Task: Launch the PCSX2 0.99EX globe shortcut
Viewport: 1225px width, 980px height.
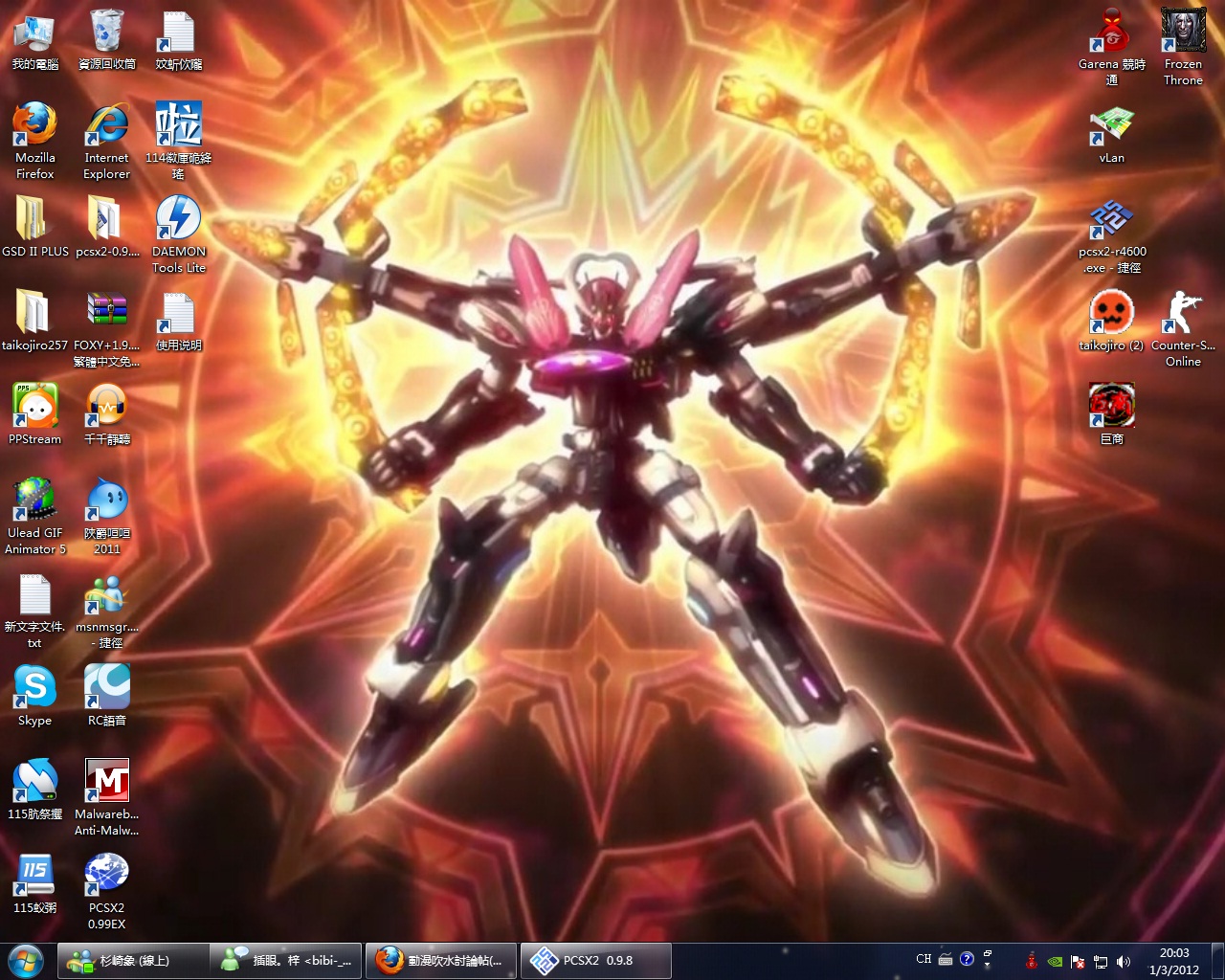Action: point(107,891)
